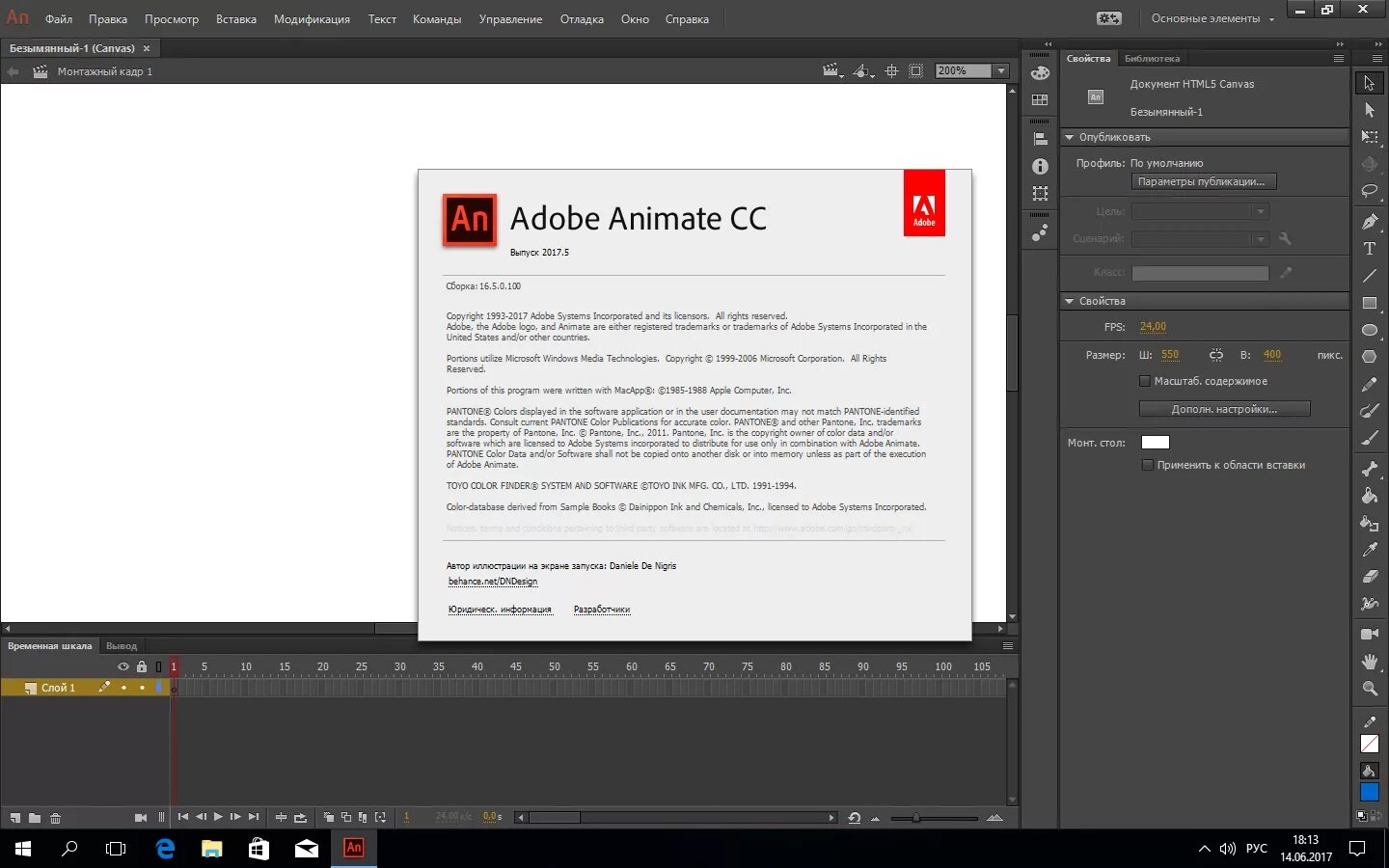Toggle loop playback button

point(300,817)
